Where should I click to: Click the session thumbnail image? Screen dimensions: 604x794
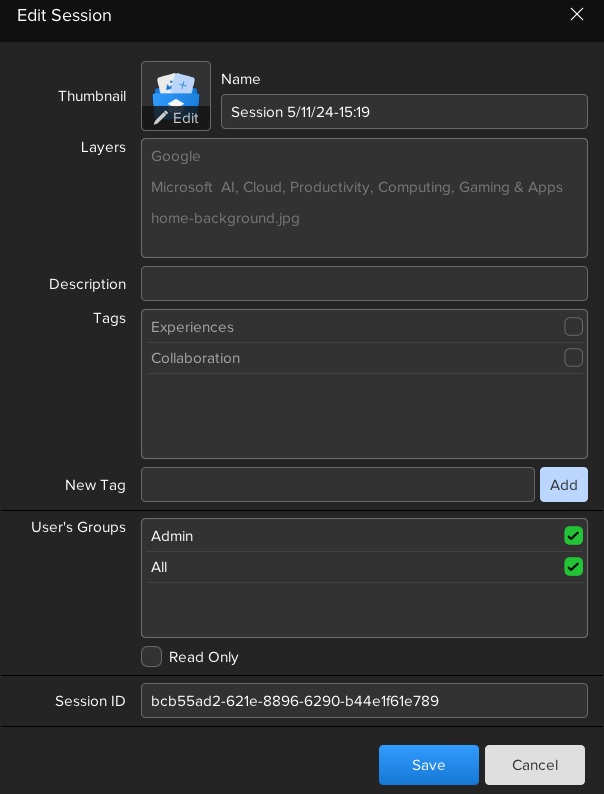click(176, 86)
